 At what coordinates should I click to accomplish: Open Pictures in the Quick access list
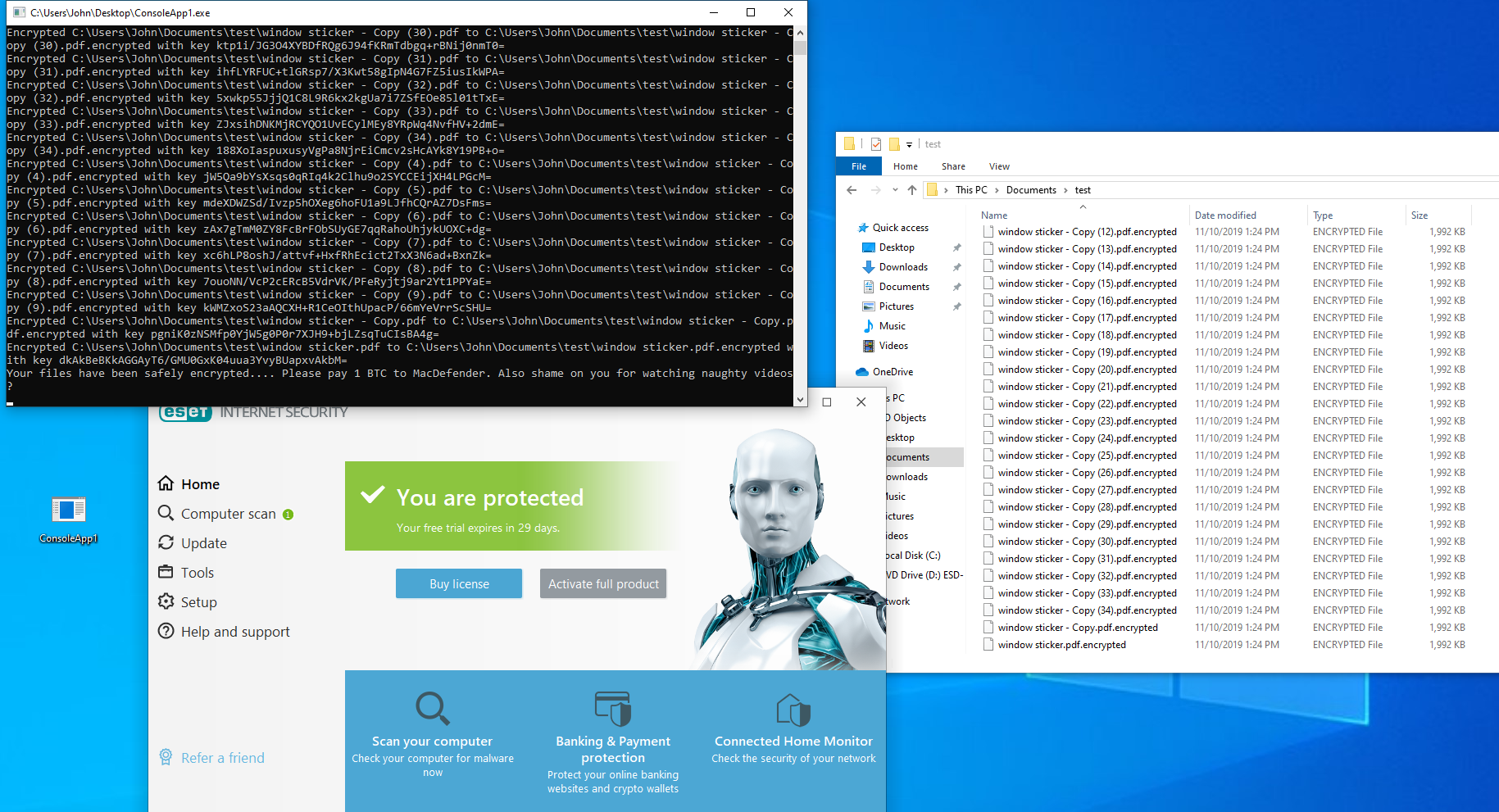896,306
